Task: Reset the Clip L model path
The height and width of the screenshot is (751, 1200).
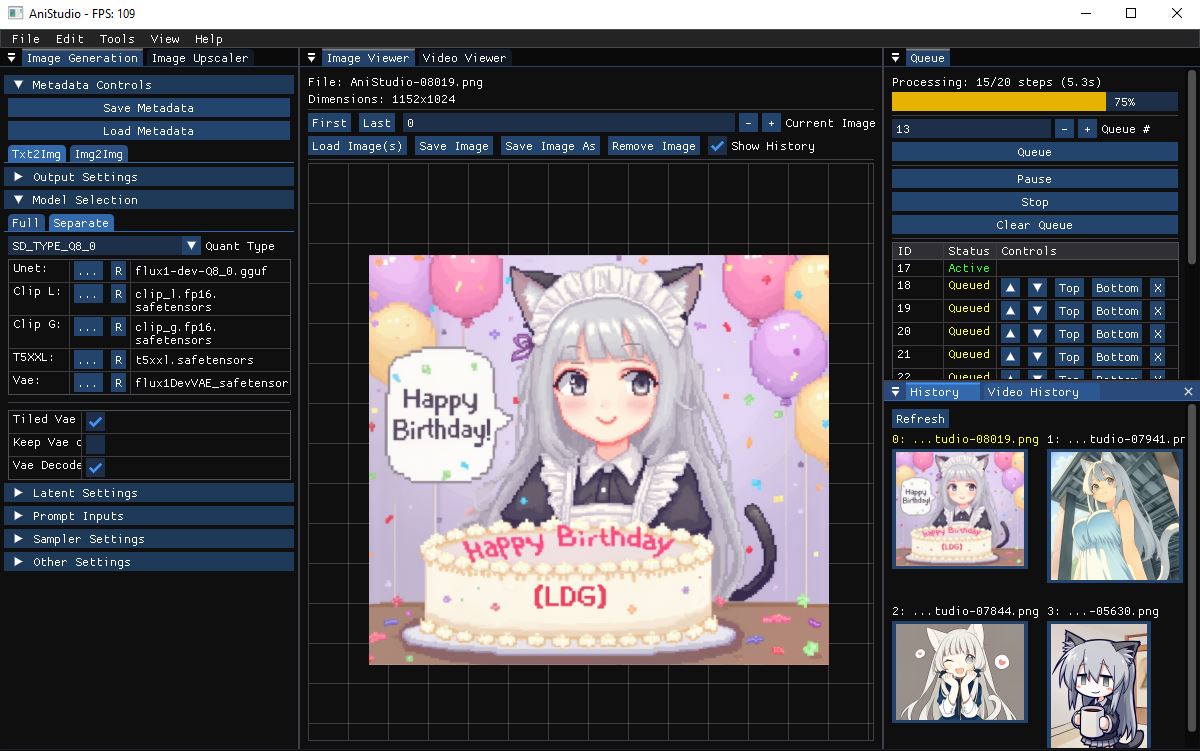Action: 118,294
